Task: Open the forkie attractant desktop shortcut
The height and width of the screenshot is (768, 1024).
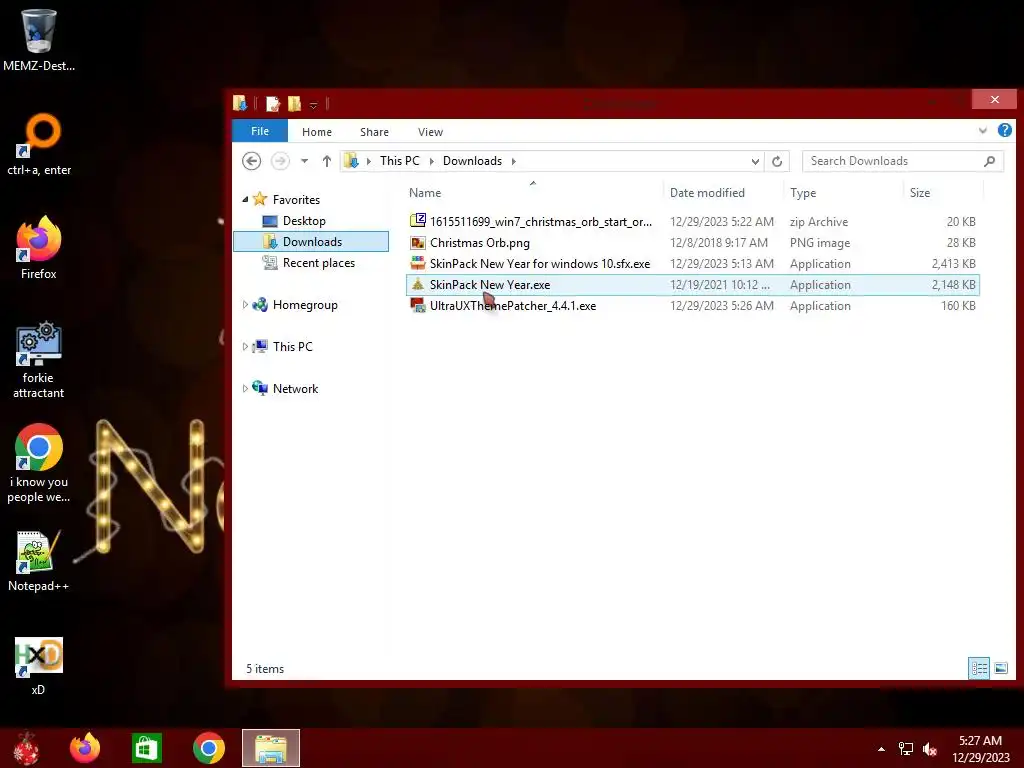Action: pos(39,359)
